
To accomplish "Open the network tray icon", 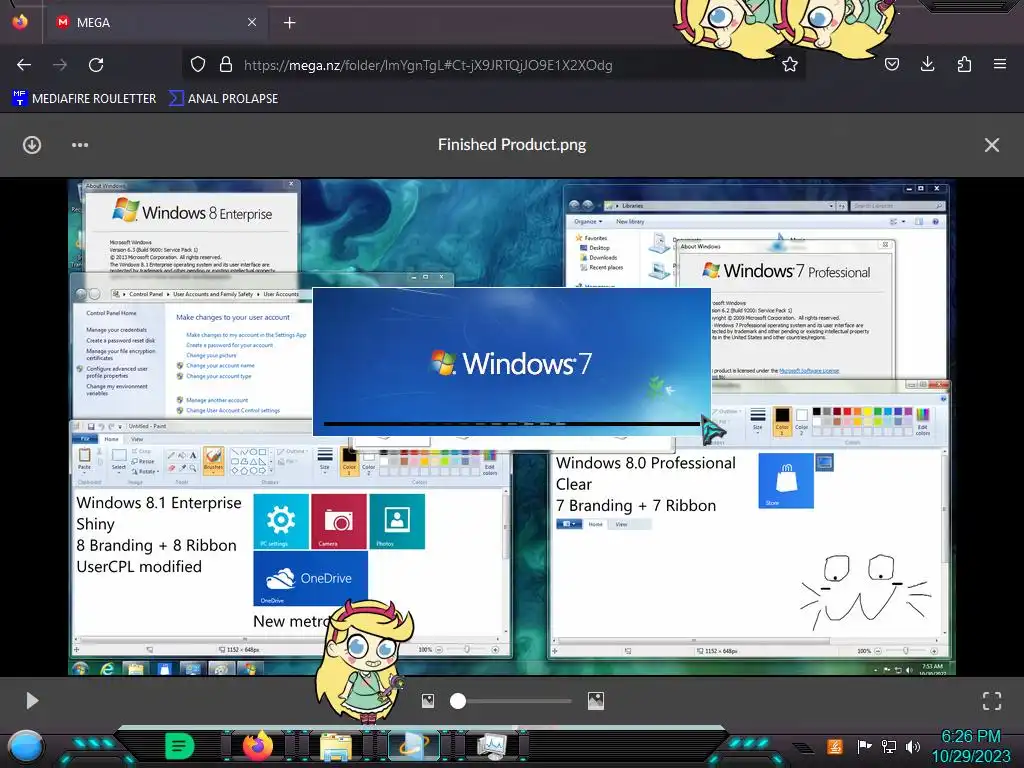I will [889, 746].
